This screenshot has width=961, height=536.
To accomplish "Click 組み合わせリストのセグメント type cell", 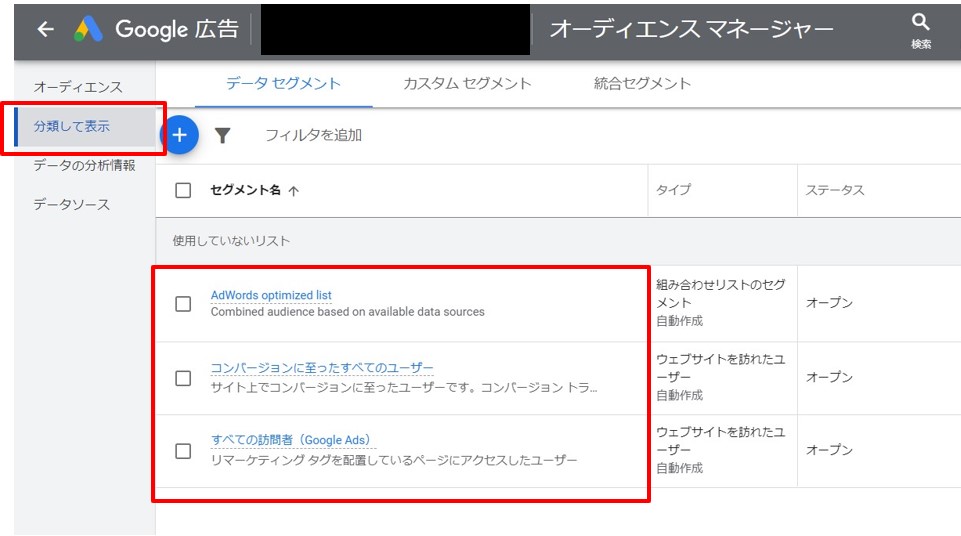I will point(720,293).
